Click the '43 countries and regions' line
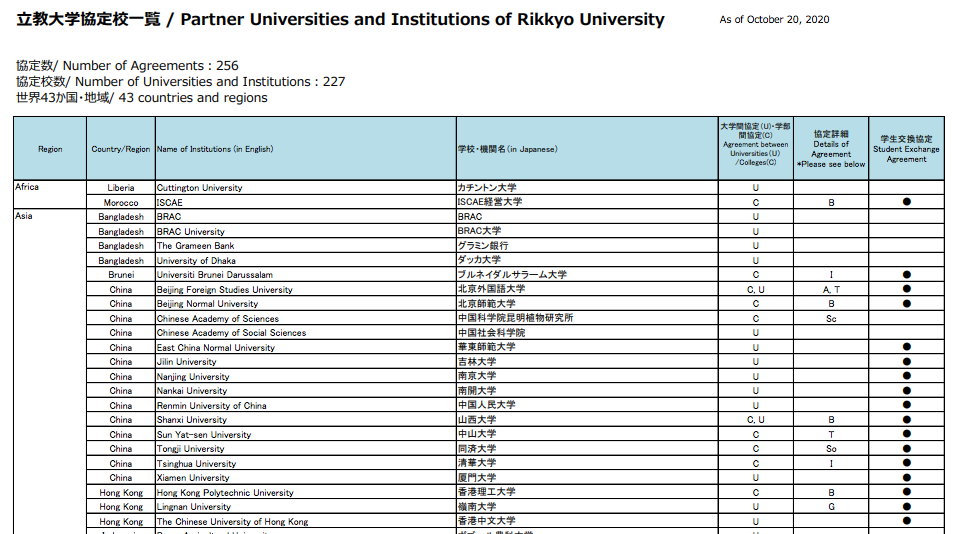Image resolution: width=960 pixels, height=534 pixels. [x=193, y=97]
